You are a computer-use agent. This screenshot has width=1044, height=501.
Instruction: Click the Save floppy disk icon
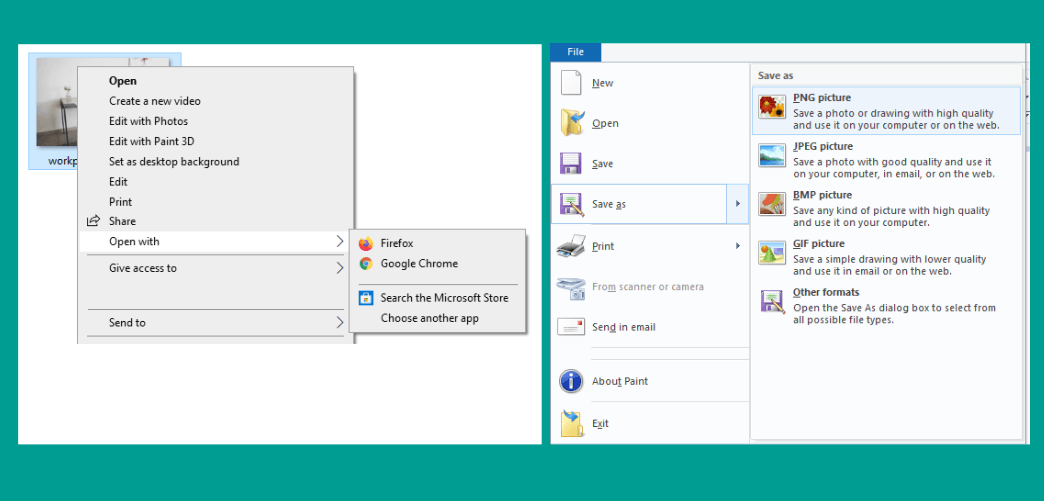point(571,164)
